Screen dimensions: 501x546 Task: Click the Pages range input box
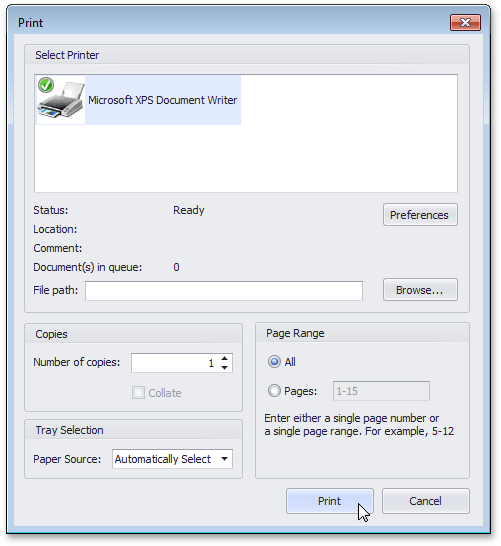pyautogui.click(x=381, y=391)
